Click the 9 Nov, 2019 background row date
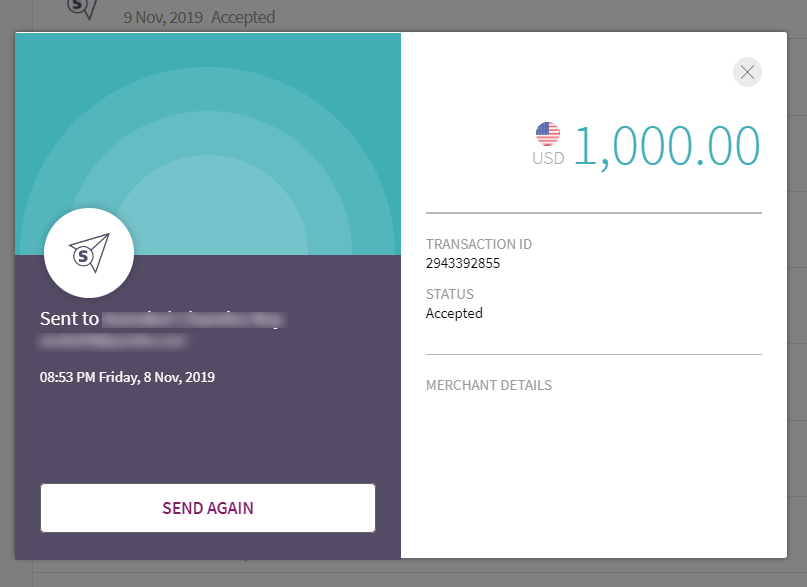 (x=163, y=17)
